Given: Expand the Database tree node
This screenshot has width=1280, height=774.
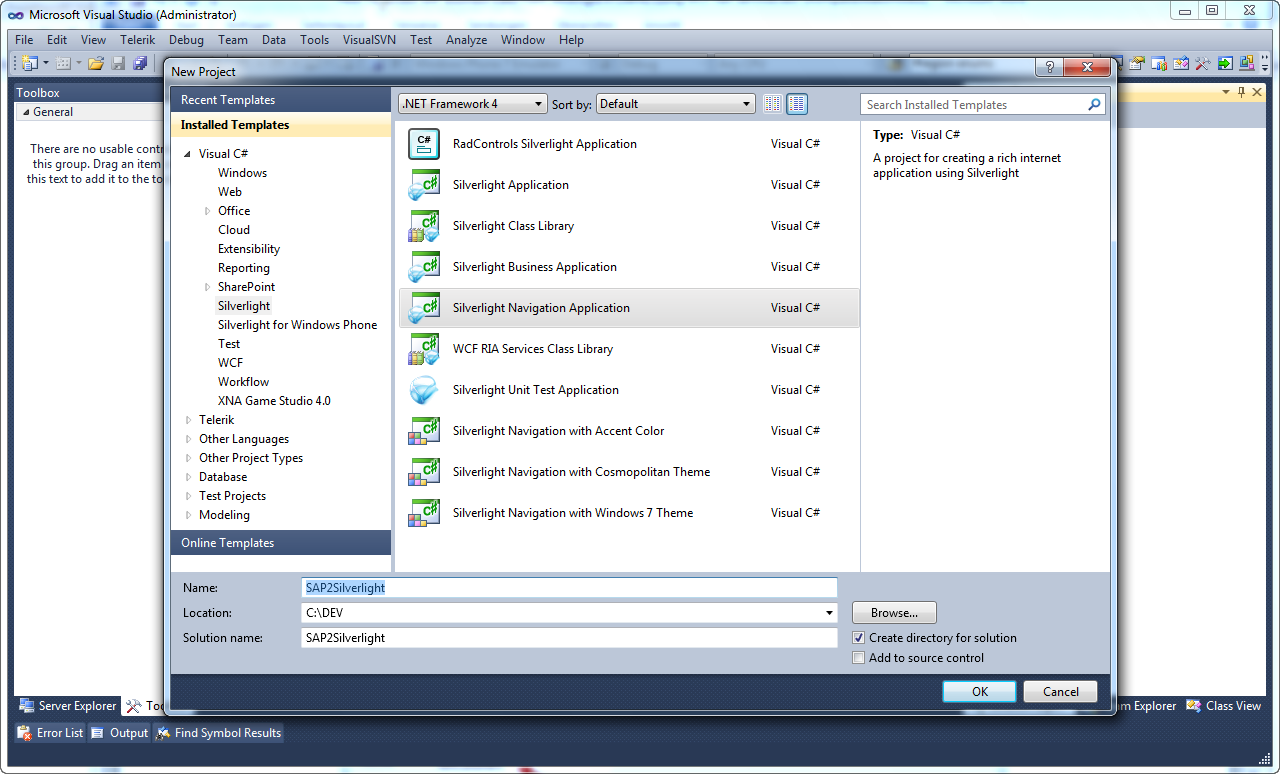Looking at the screenshot, I should (188, 477).
